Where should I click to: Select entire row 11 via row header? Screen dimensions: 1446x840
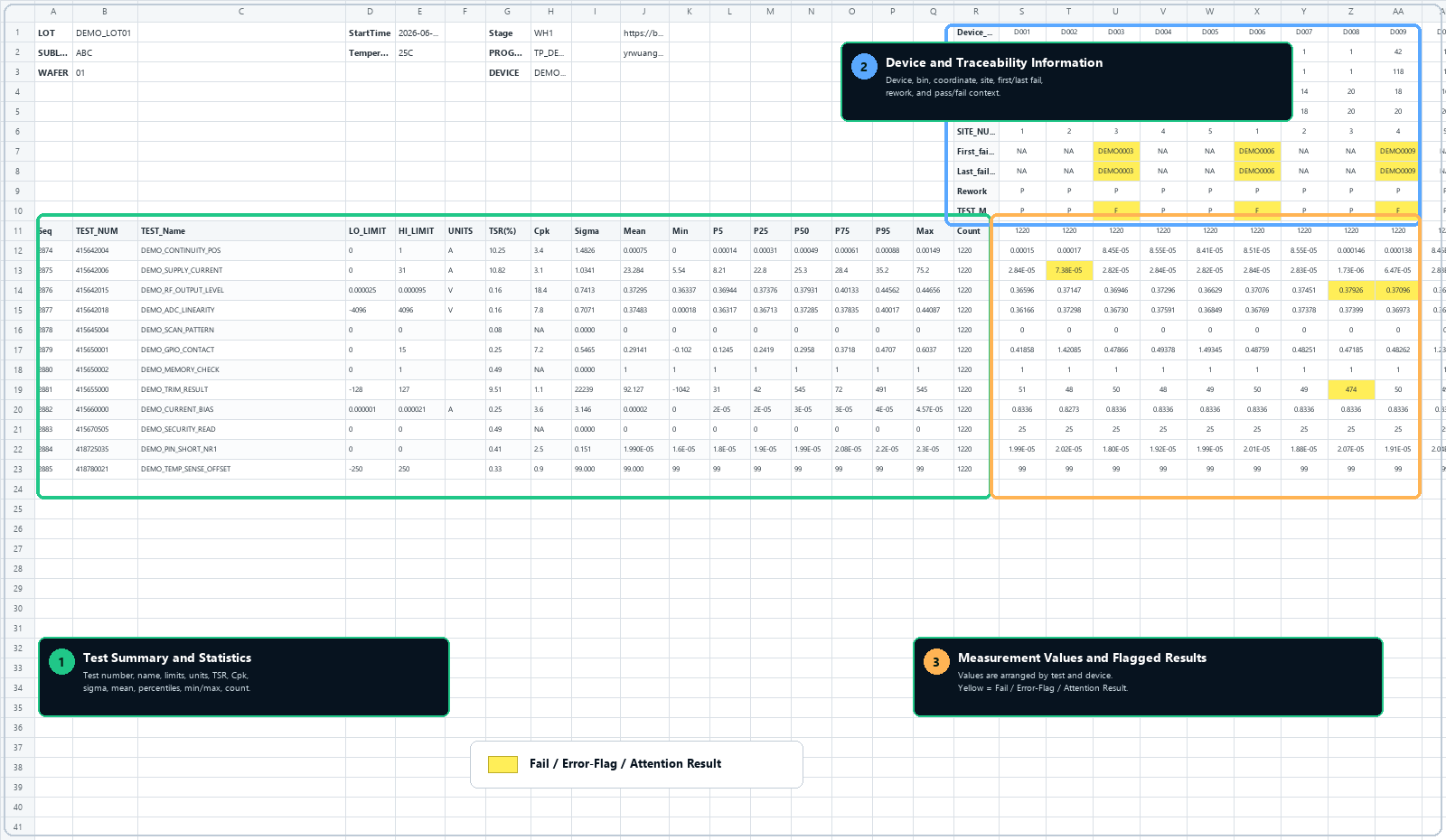(18, 231)
